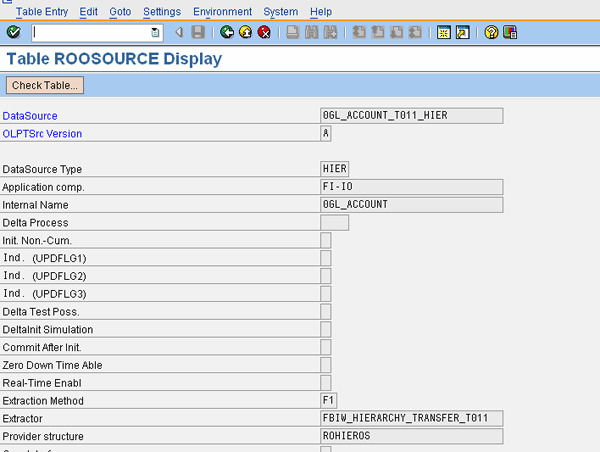This screenshot has height=452, width=600.
Task: Open Help via question mark icon
Action: (491, 32)
